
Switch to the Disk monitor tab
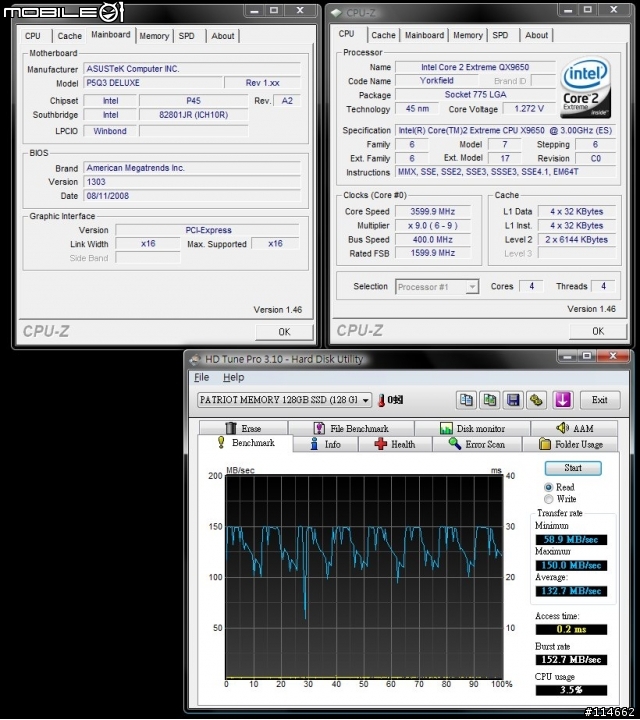[x=472, y=428]
